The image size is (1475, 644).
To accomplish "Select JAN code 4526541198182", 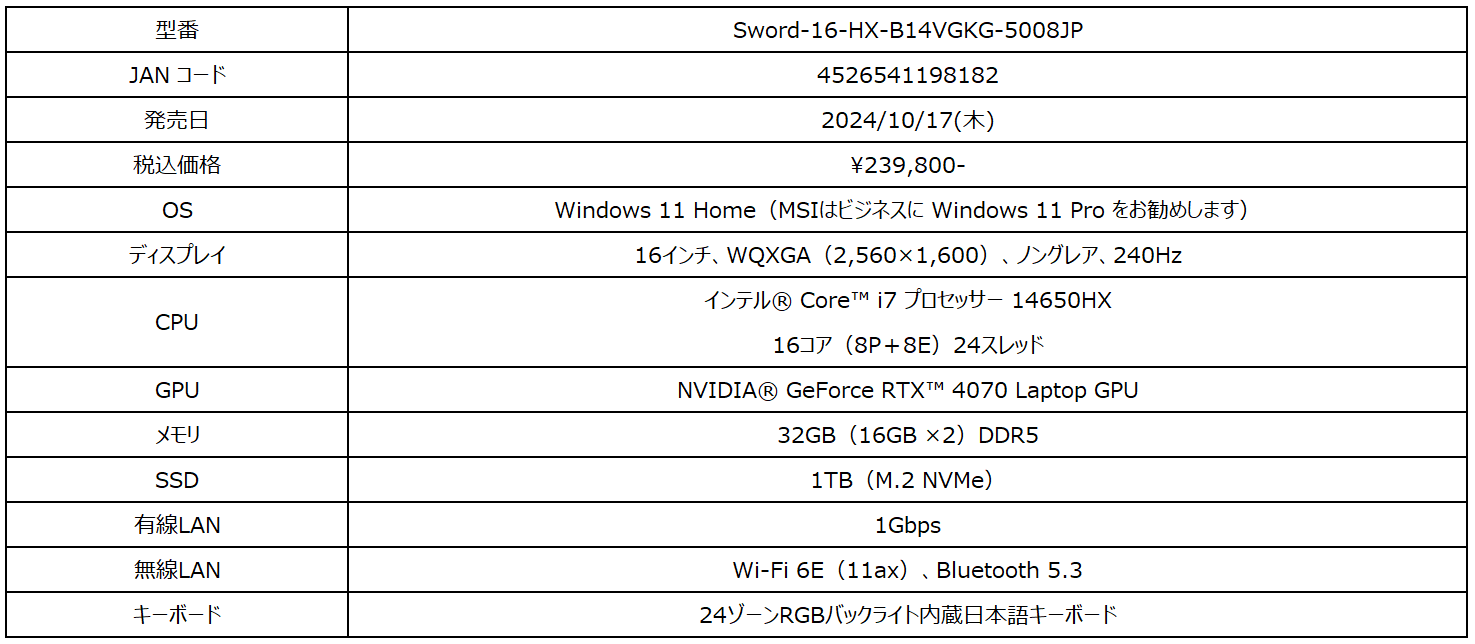I will 908,75.
